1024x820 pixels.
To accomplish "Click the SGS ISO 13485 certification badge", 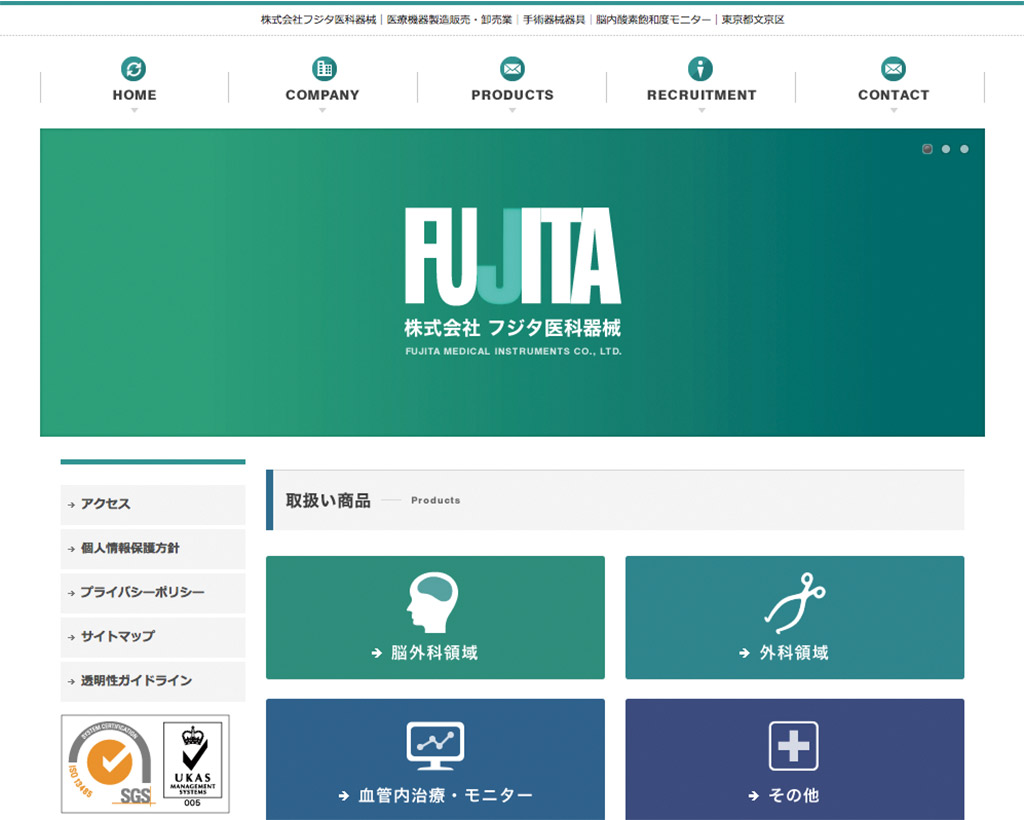I will tap(111, 764).
